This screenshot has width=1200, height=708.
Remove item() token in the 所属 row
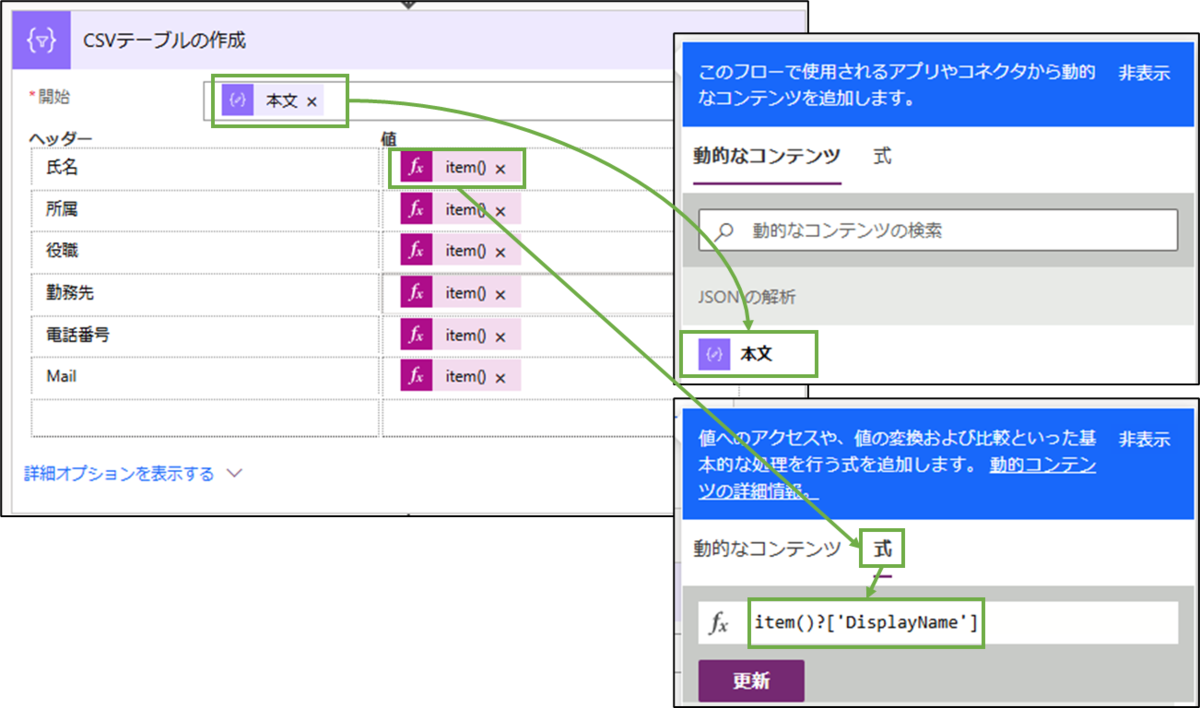tap(500, 210)
